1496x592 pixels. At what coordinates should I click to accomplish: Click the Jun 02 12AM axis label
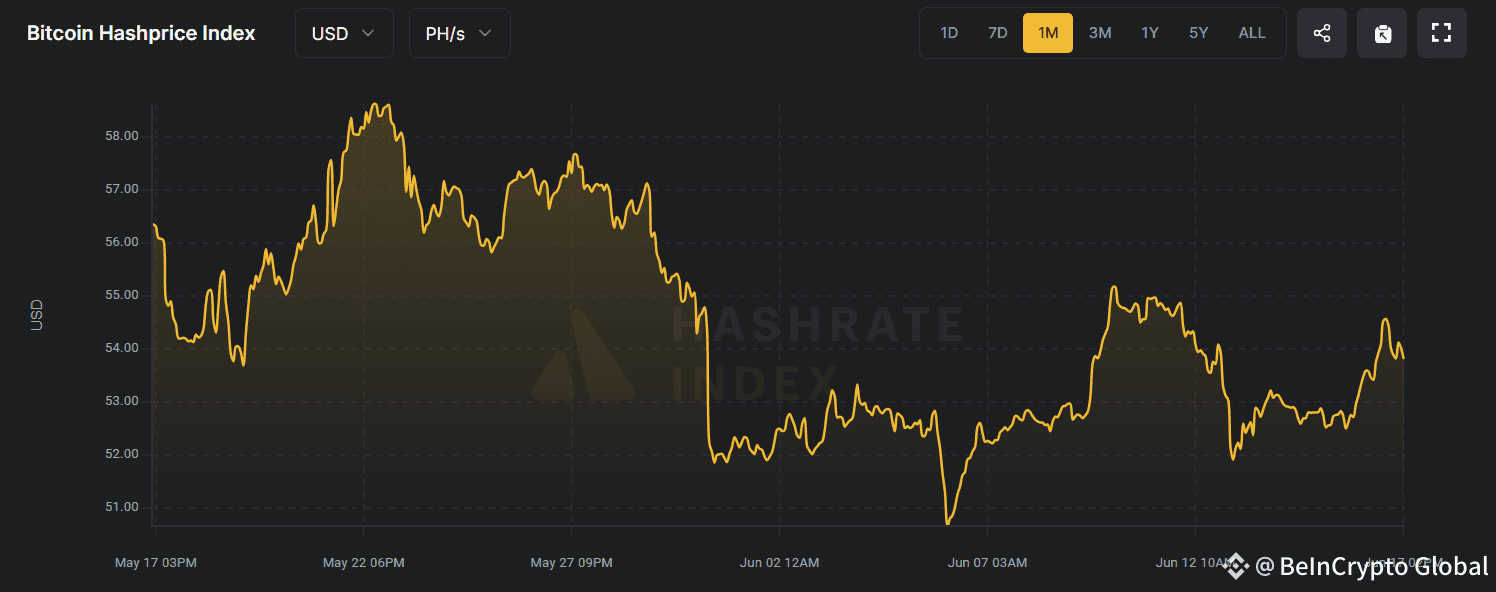pos(780,563)
